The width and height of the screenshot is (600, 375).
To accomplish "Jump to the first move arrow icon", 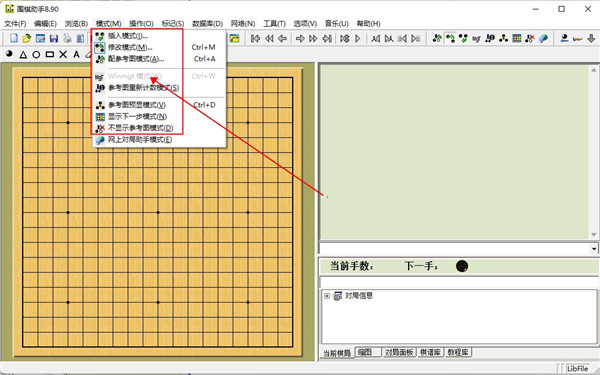I will pyautogui.click(x=255, y=38).
